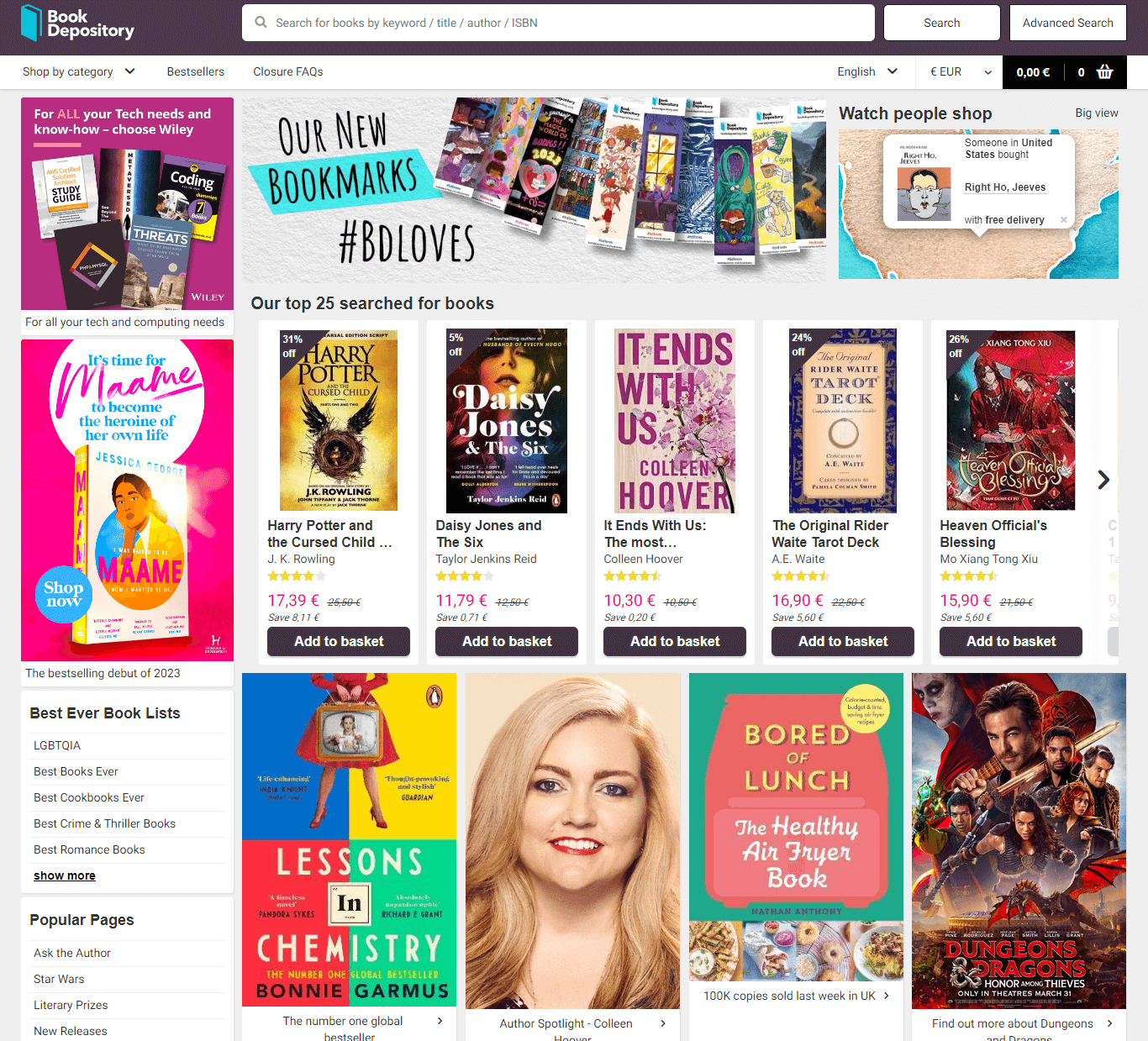Screen dimensions: 1148x1041
Task: Expand Best Ever Book Lists with show more
Action: tap(64, 875)
